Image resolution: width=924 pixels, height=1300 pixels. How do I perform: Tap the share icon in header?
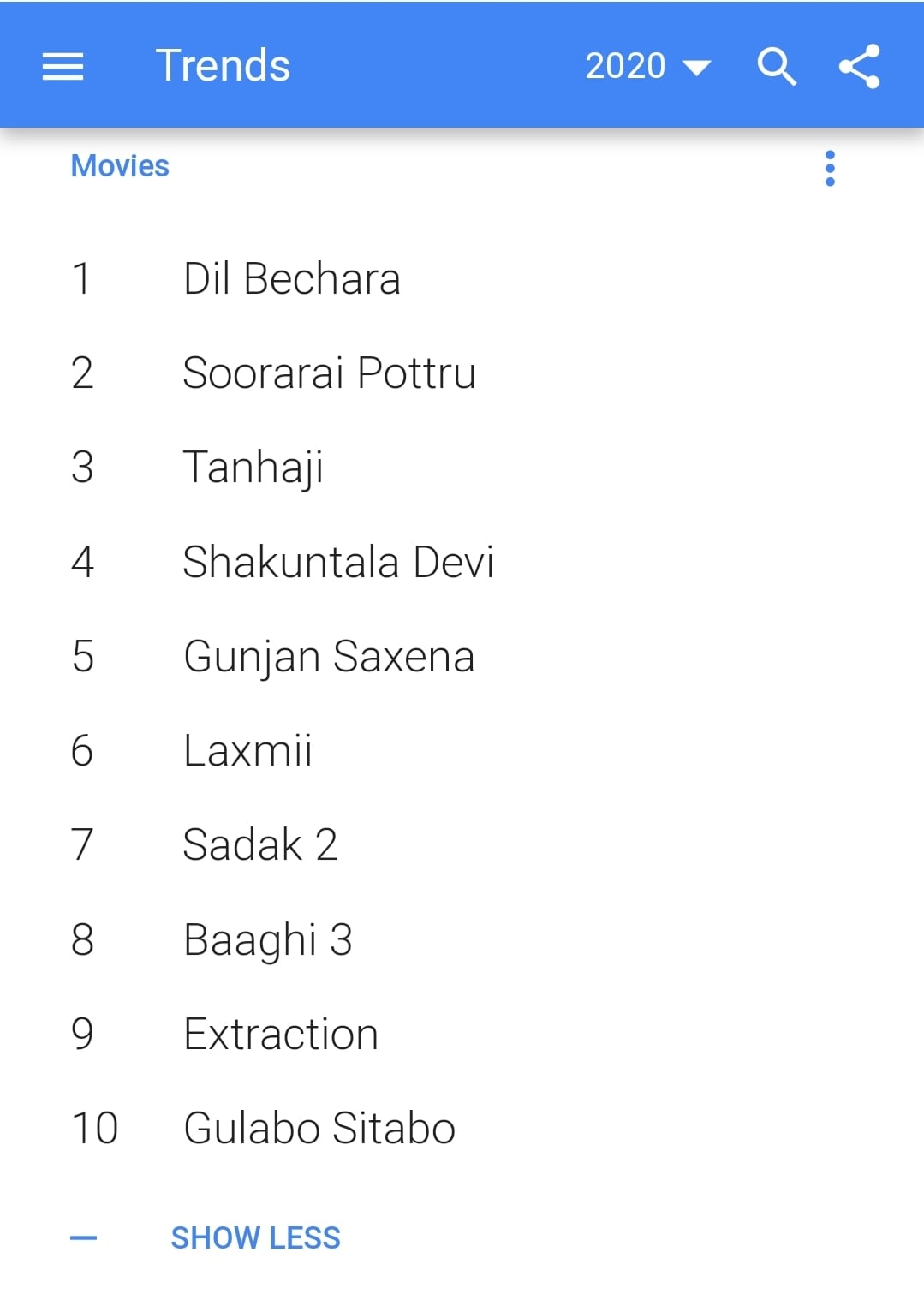pyautogui.click(x=859, y=66)
